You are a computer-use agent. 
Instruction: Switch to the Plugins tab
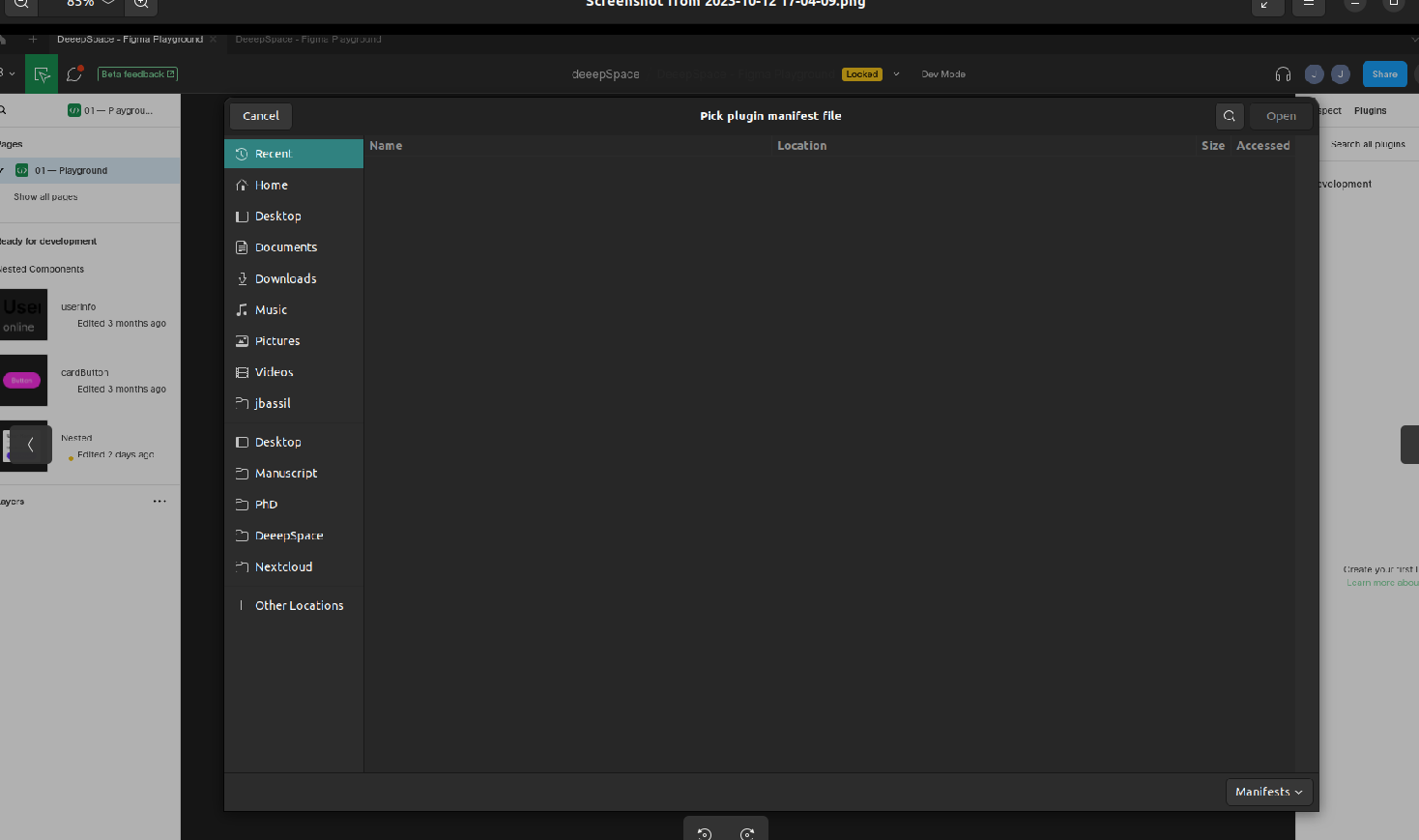1370,110
